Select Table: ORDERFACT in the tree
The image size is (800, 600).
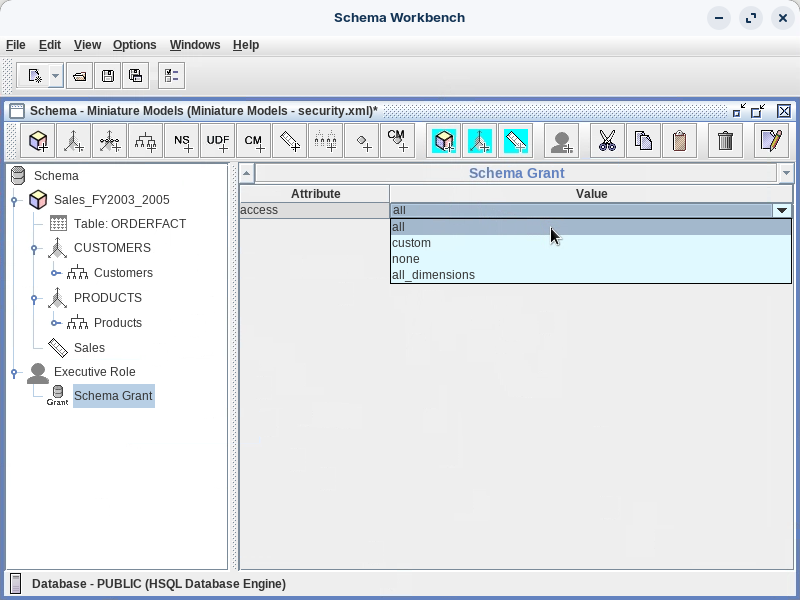129,224
